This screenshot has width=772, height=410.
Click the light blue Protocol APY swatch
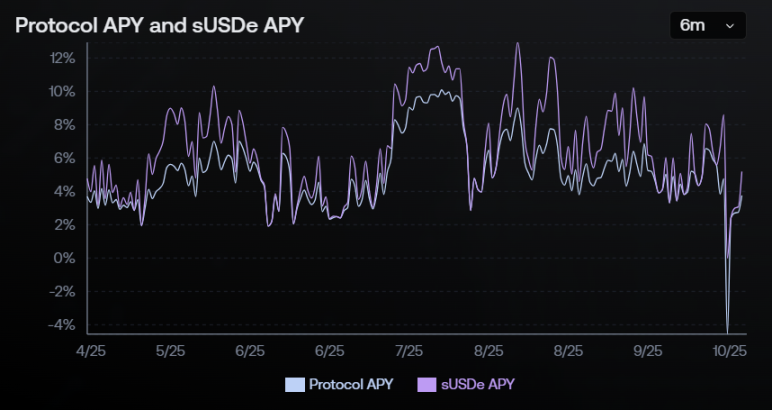[294, 384]
